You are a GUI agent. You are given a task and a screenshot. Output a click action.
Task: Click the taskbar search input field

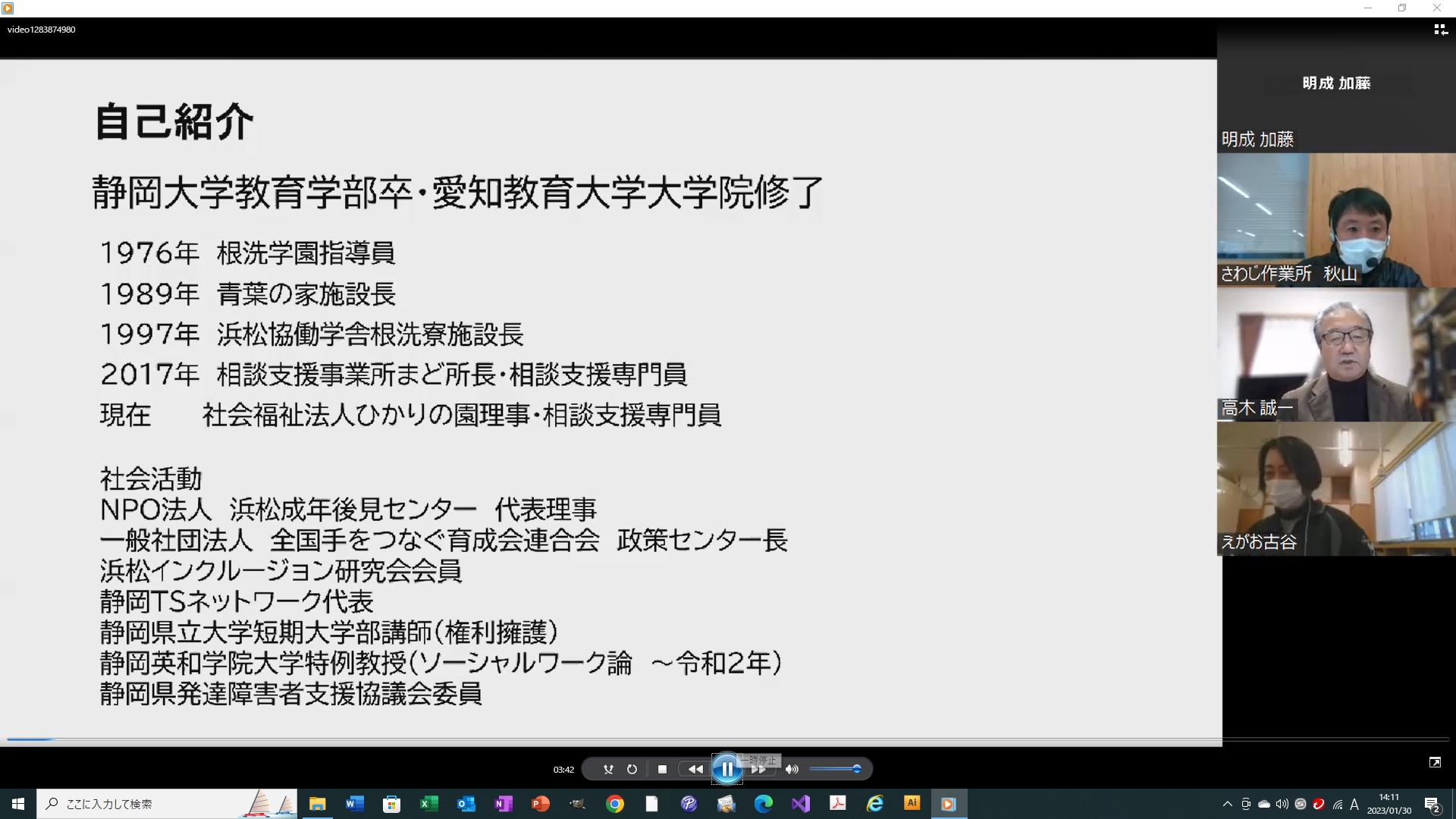152,804
